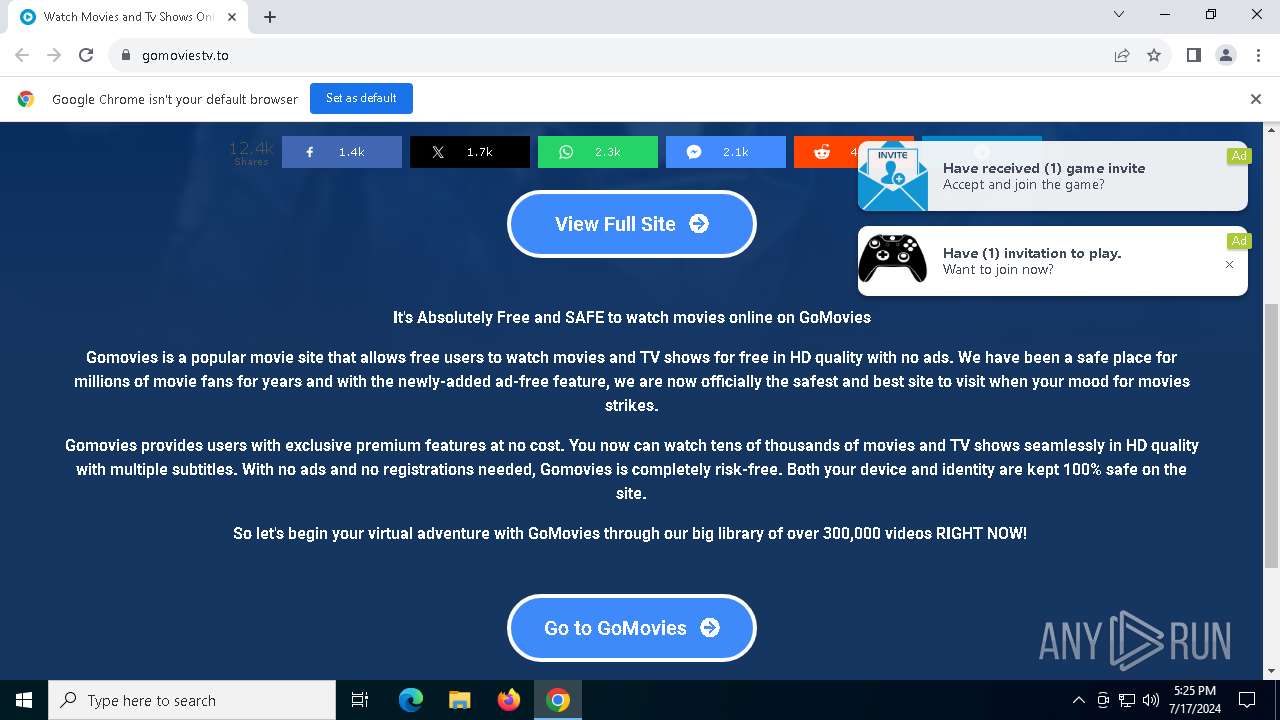Screen dimensions: 1280x720
Task: Open the game invite ad notification
Action: pos(1052,176)
